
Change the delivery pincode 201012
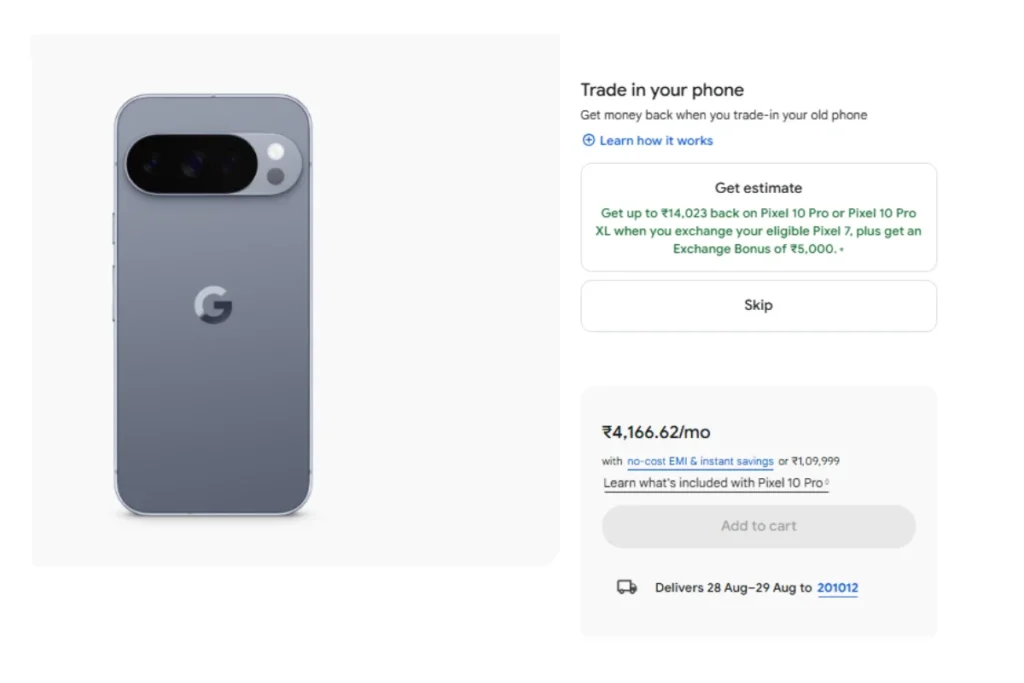[837, 588]
